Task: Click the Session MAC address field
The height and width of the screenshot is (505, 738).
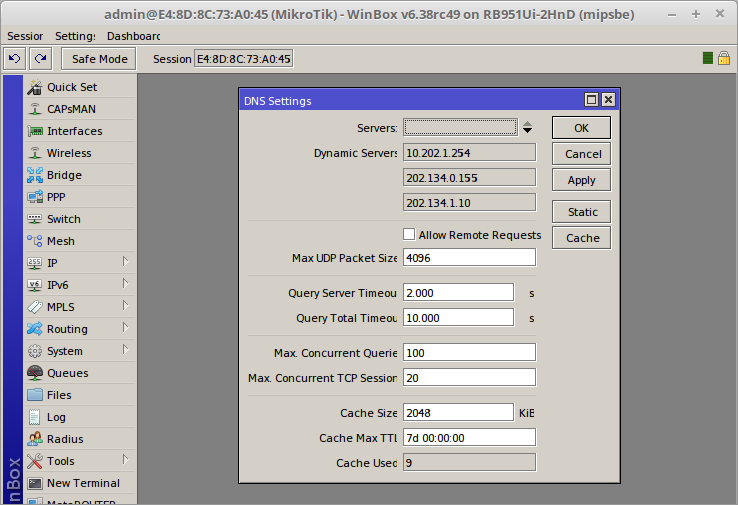Action: tap(244, 59)
